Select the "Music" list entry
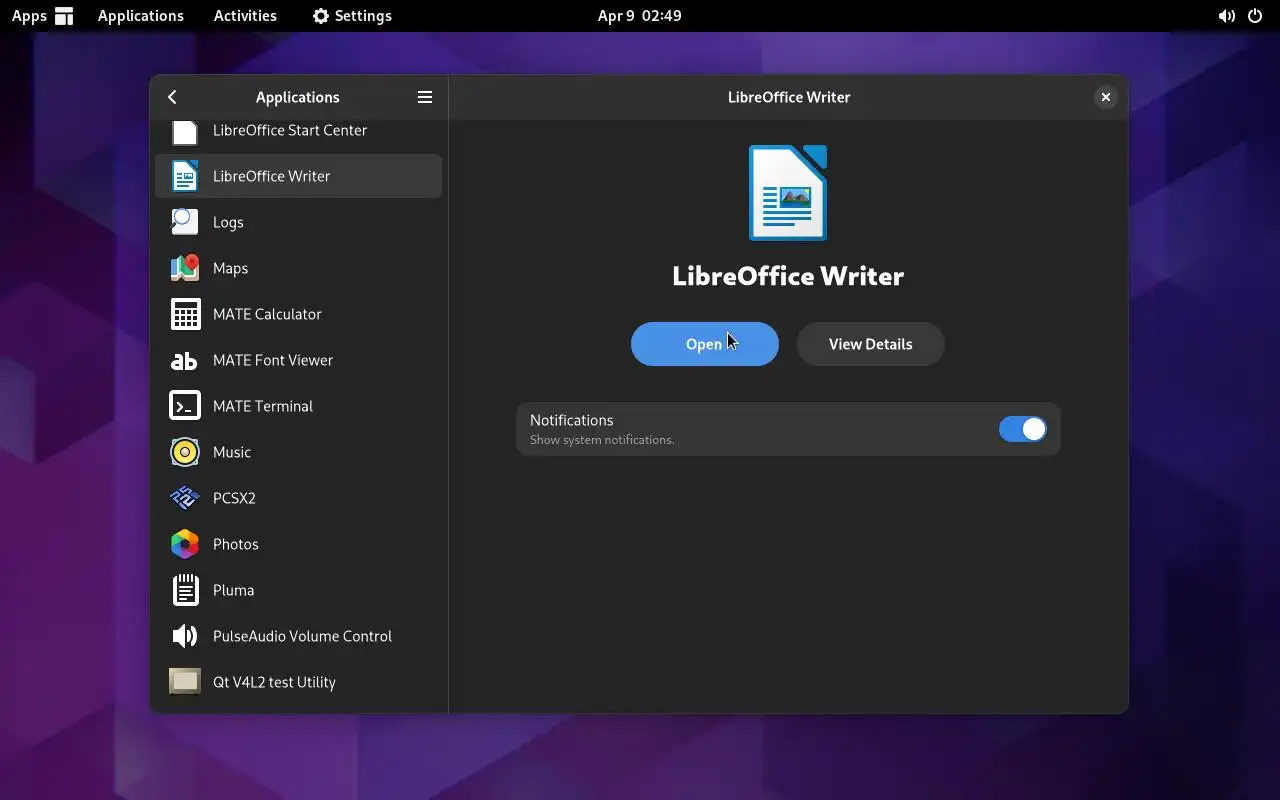This screenshot has width=1280, height=800. [298, 452]
